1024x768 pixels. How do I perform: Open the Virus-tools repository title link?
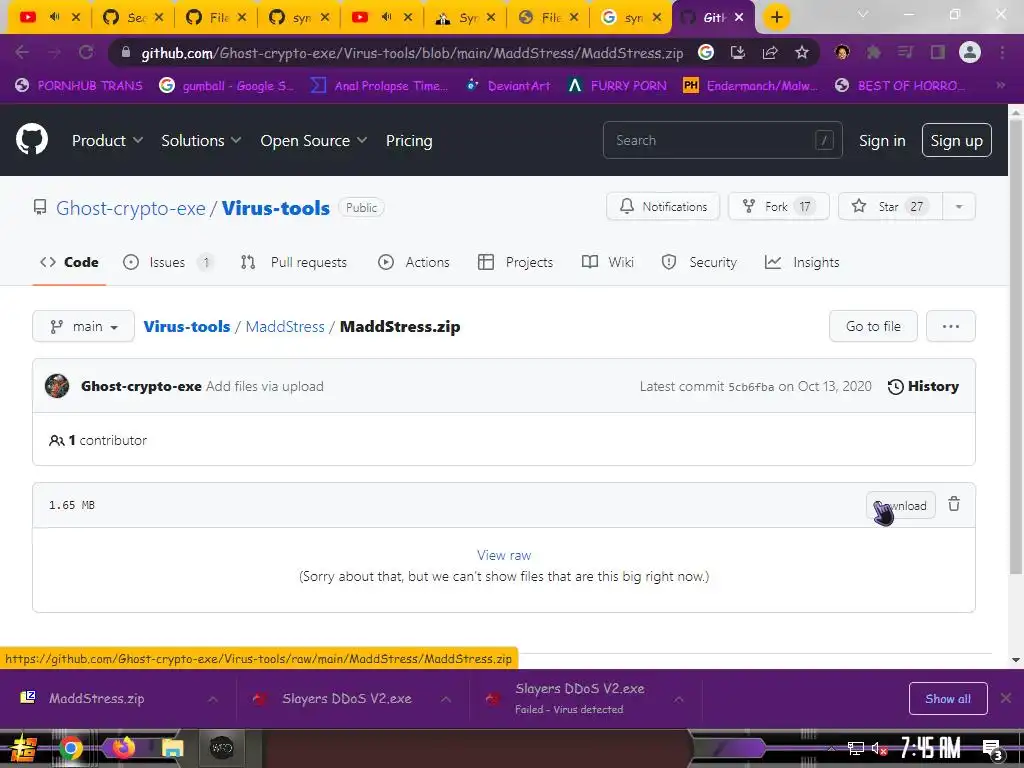276,208
